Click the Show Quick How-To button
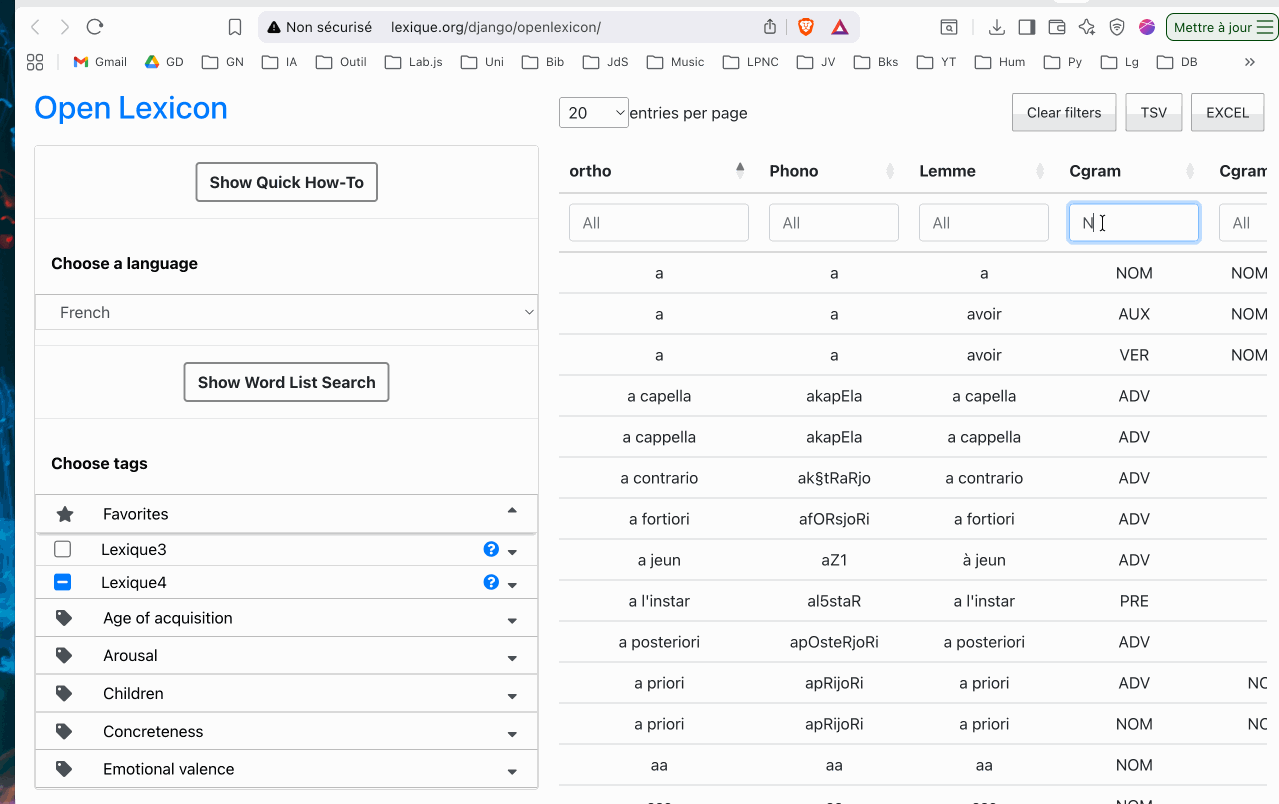 [286, 182]
